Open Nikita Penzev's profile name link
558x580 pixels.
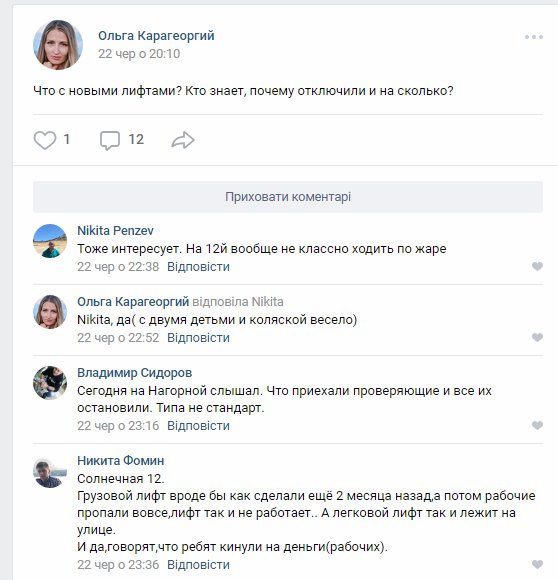click(115, 231)
